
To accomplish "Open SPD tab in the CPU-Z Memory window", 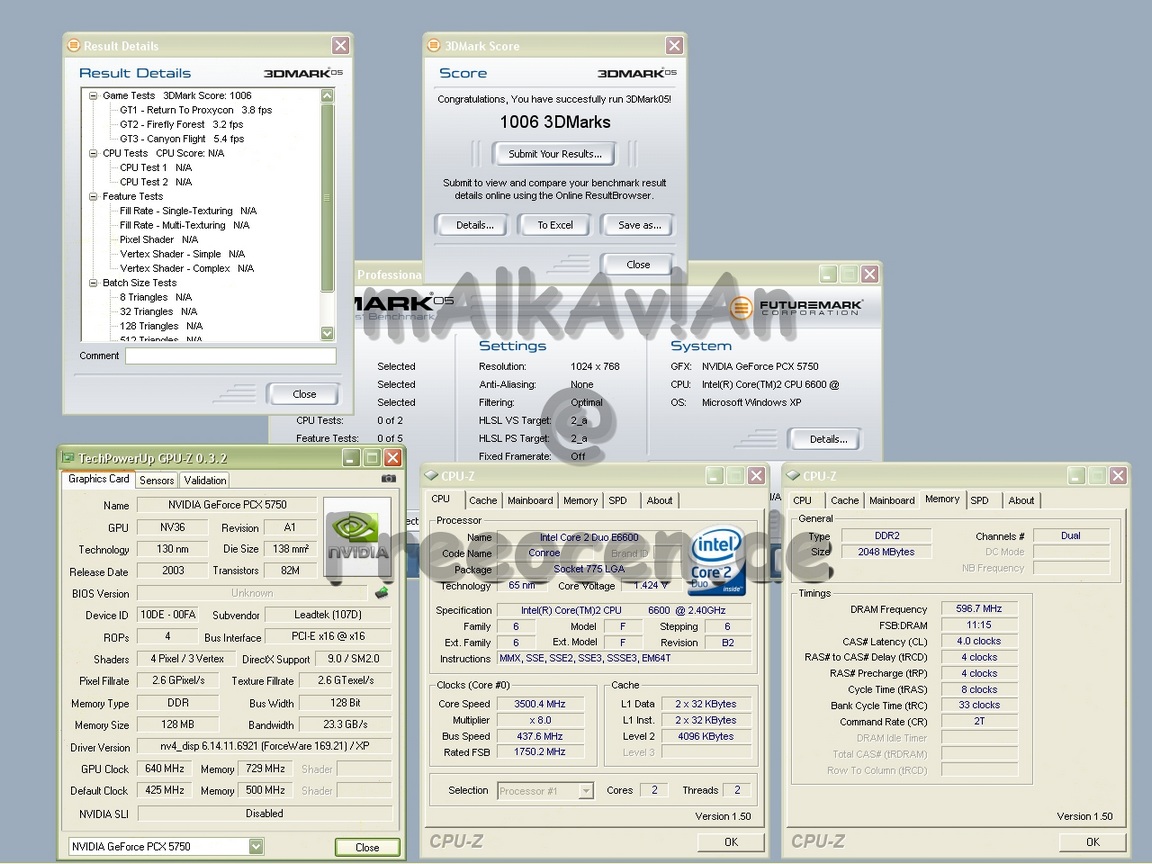I will pos(979,500).
